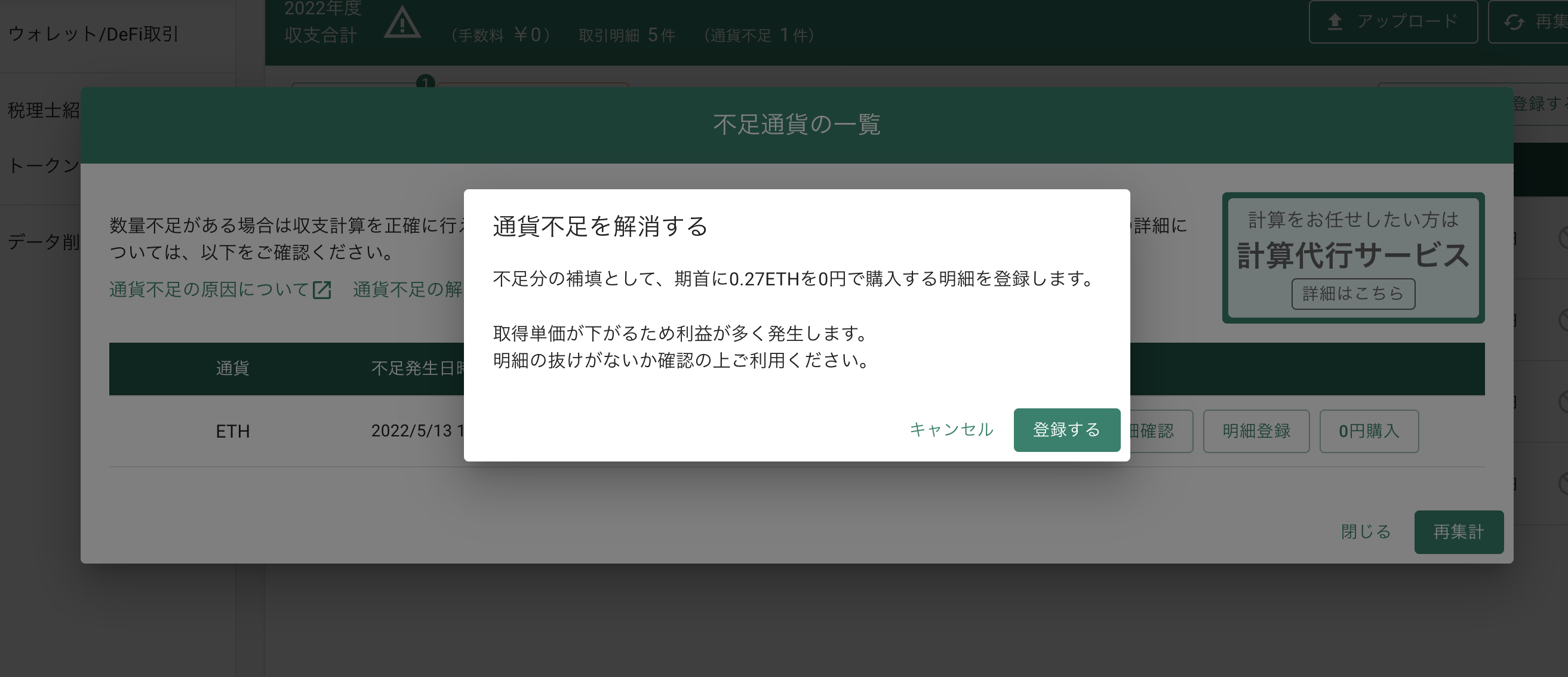Click the 0円購入 button in ETH row
Image resolution: width=1568 pixels, height=677 pixels.
(1369, 431)
